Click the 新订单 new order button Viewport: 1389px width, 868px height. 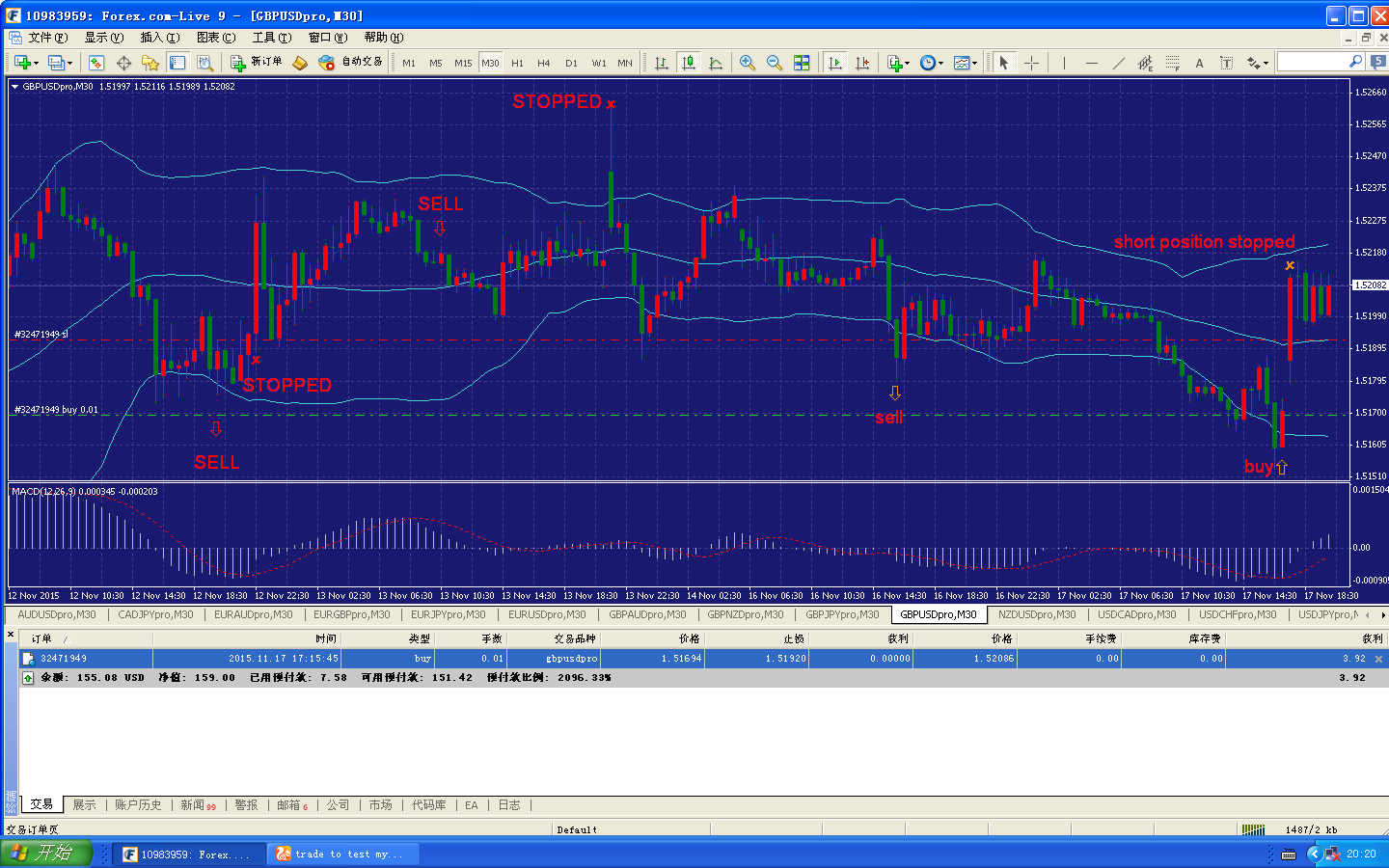pos(257,63)
